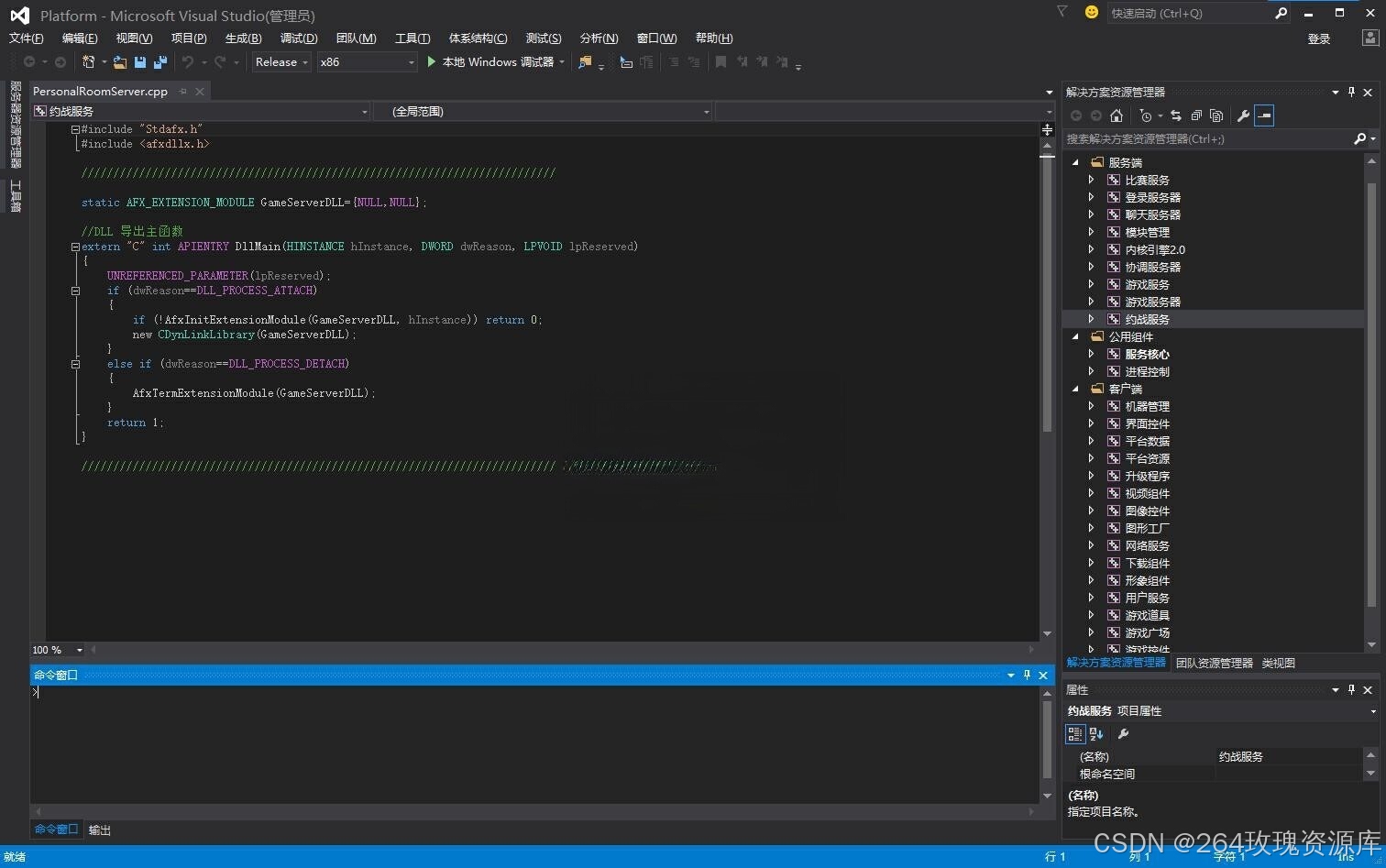Image resolution: width=1386 pixels, height=868 pixels.
Task: Click the Undo arrow icon
Action: pos(187,62)
